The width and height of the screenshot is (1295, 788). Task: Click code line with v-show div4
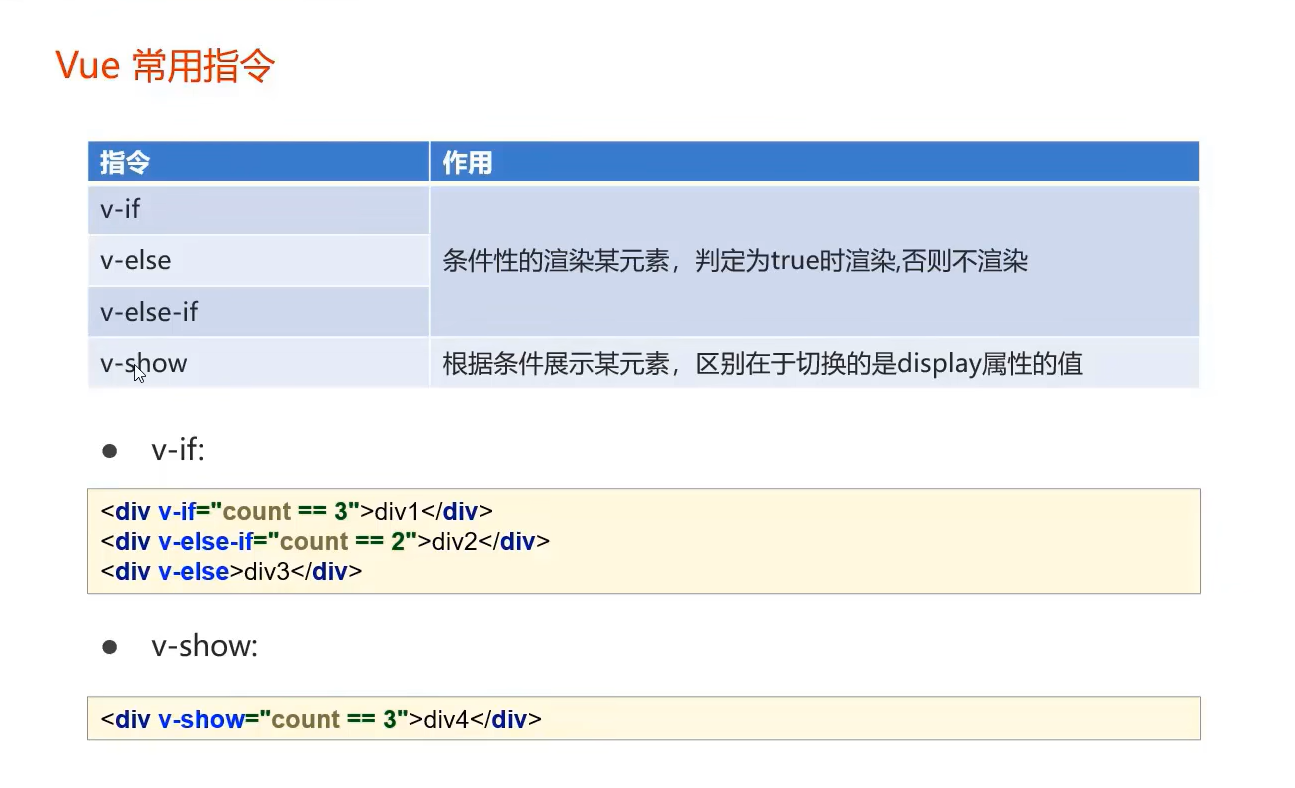[x=321, y=719]
